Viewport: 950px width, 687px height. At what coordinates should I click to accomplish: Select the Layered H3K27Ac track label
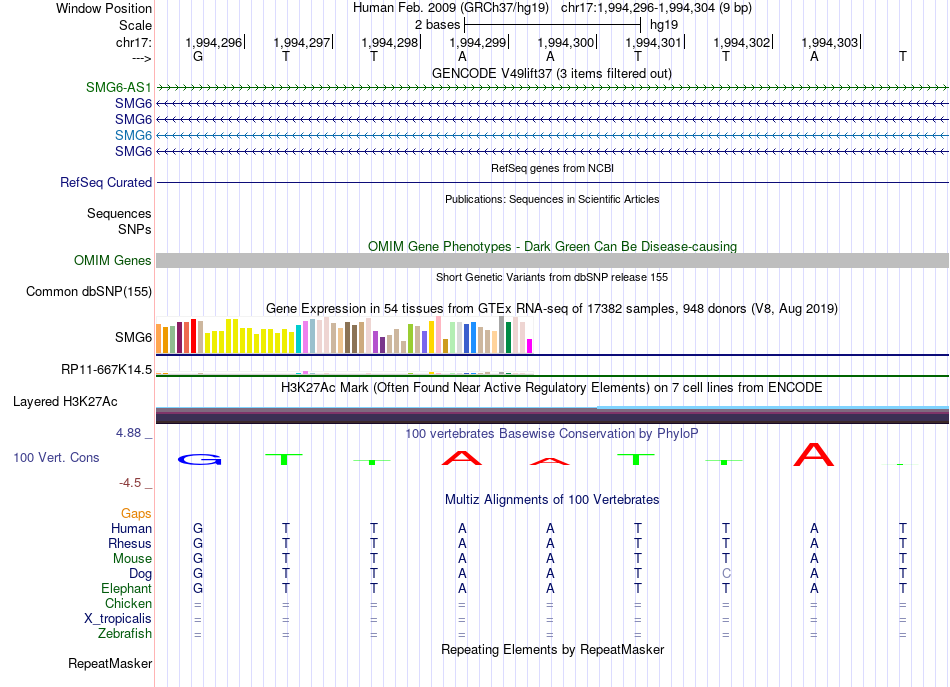pyautogui.click(x=65, y=402)
